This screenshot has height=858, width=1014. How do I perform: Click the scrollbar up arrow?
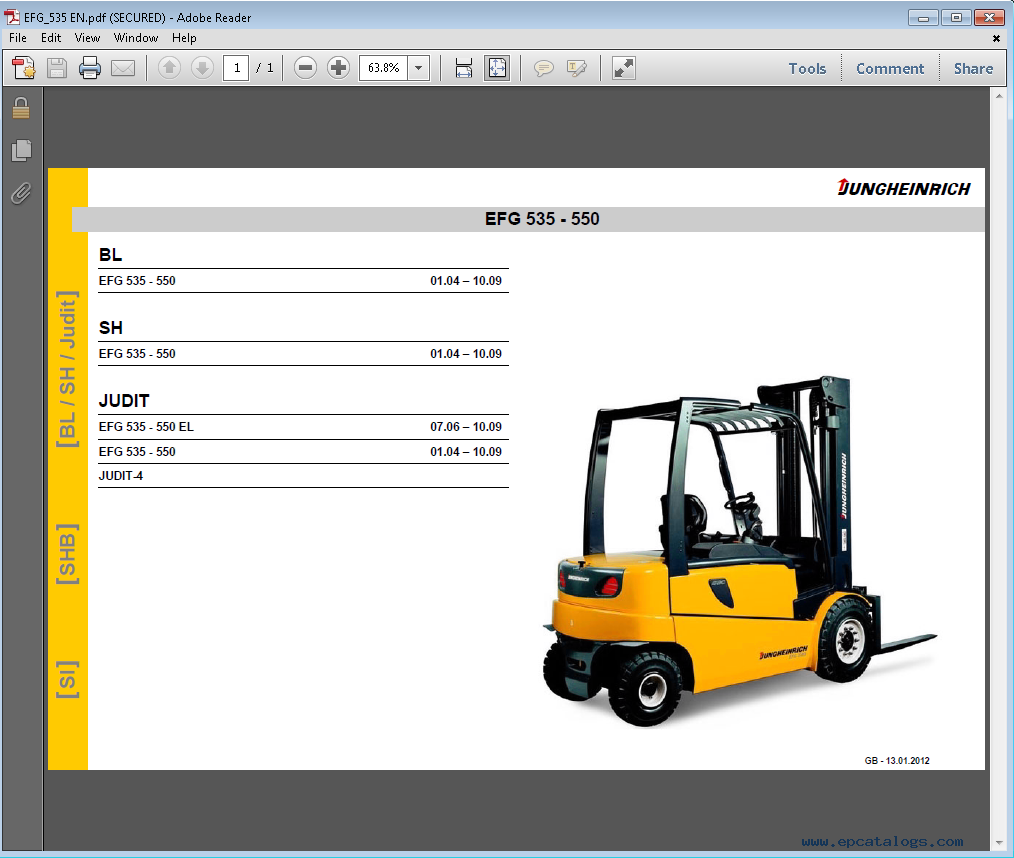(998, 96)
